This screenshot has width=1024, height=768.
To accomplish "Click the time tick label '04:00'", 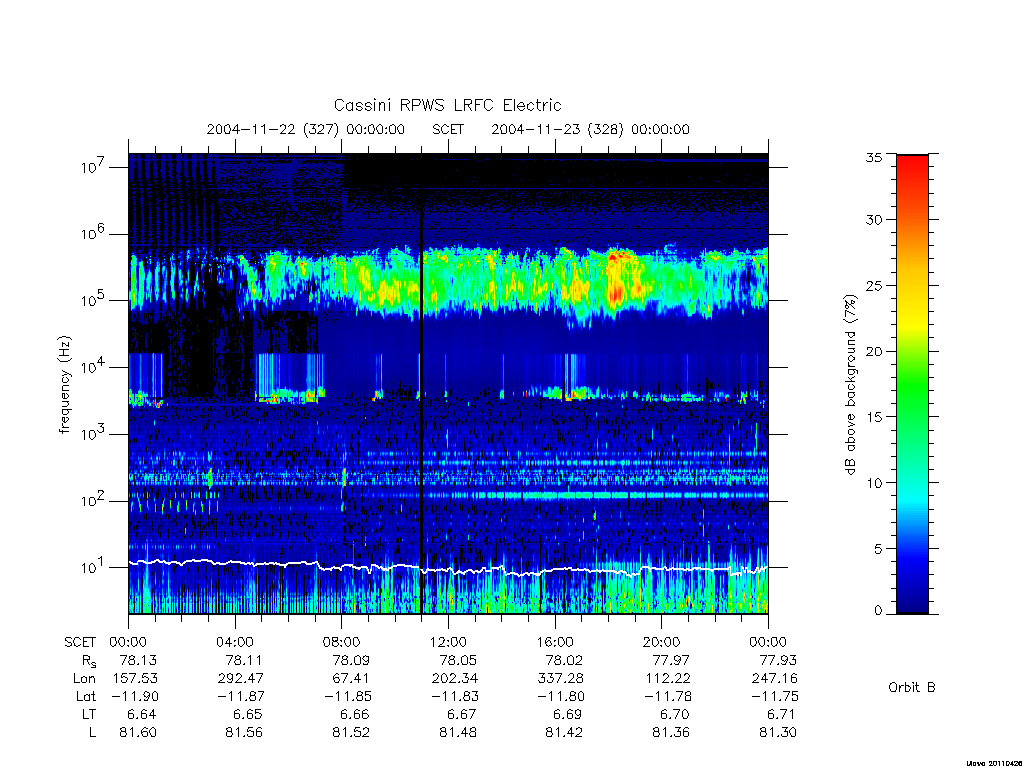I will 235,642.
